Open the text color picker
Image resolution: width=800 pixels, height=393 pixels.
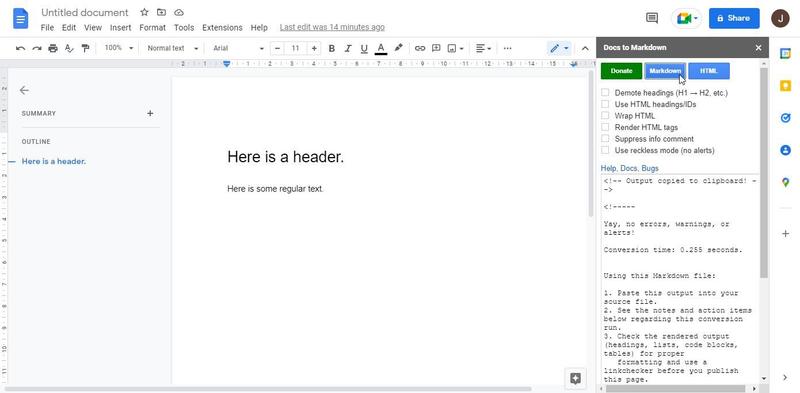[381, 48]
